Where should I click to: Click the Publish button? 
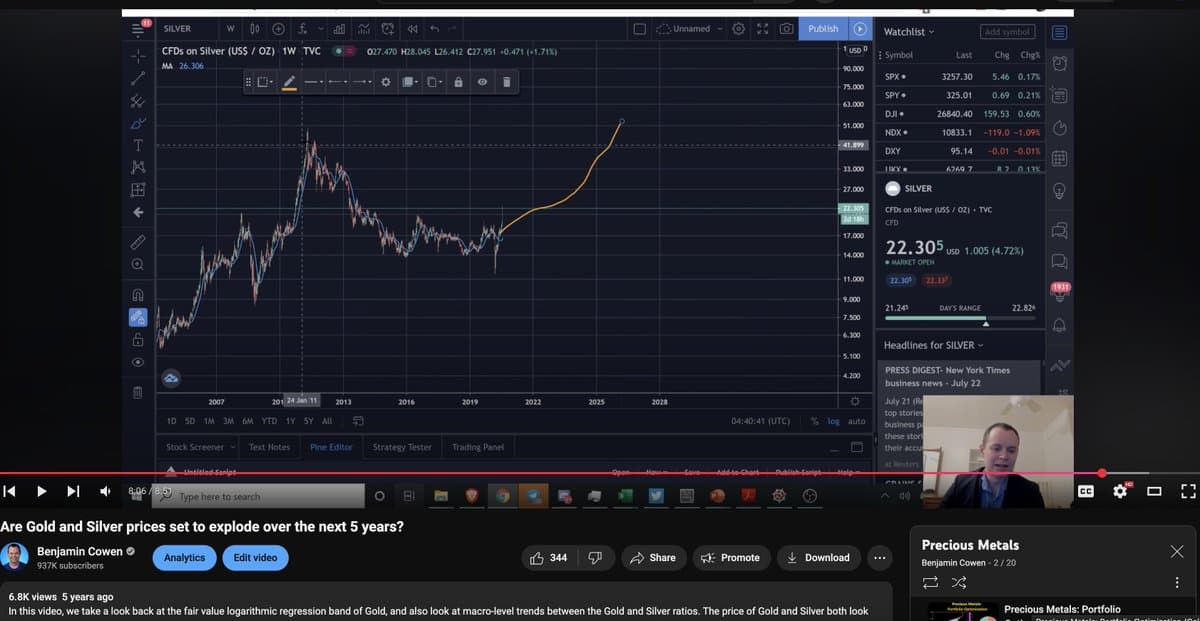[x=822, y=29]
